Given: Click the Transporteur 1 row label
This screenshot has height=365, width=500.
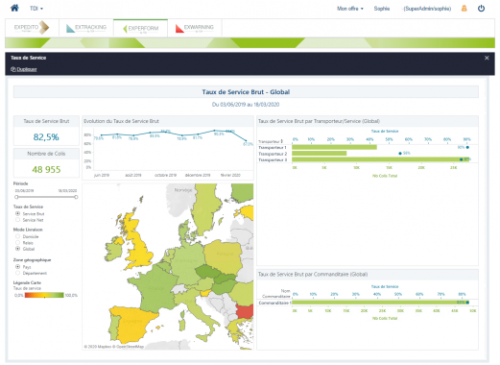Looking at the screenshot, I should [272, 147].
